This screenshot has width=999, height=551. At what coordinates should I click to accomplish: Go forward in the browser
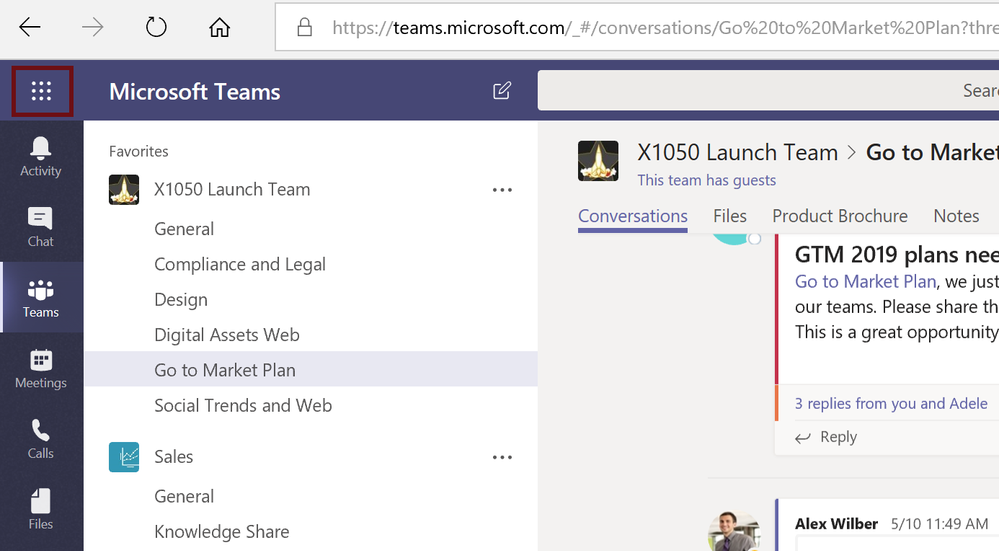(93, 27)
